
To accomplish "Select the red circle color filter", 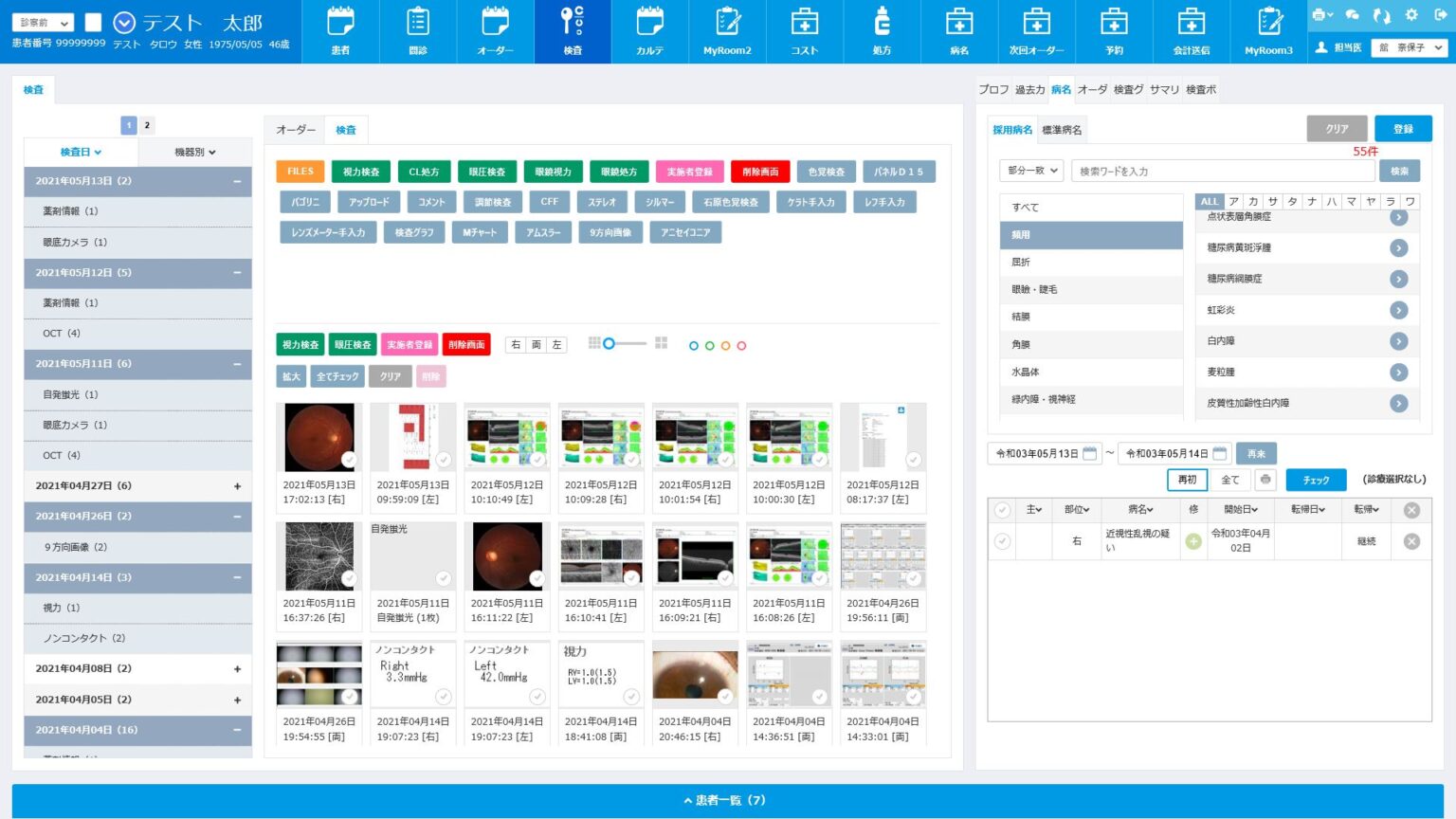I will pyautogui.click(x=741, y=346).
